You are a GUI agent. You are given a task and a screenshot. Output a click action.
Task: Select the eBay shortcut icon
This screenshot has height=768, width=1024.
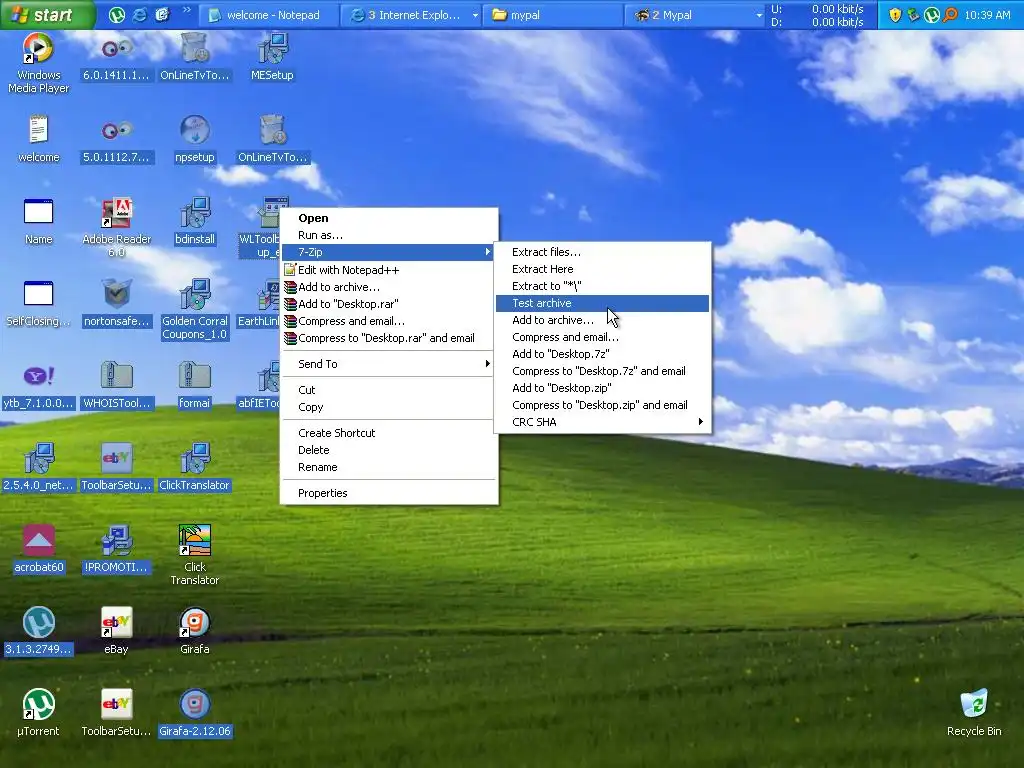(116, 622)
